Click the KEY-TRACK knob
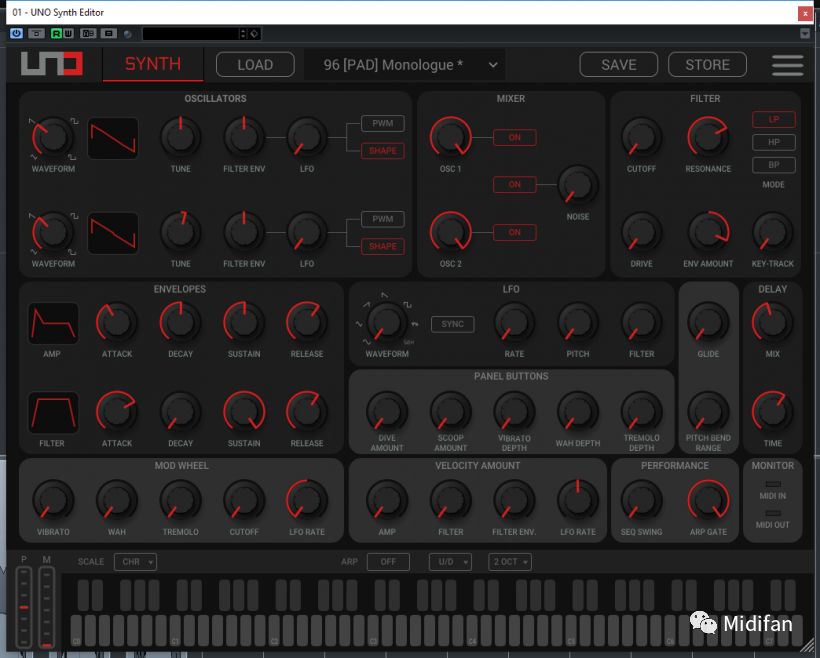This screenshot has width=820, height=658. (773, 233)
